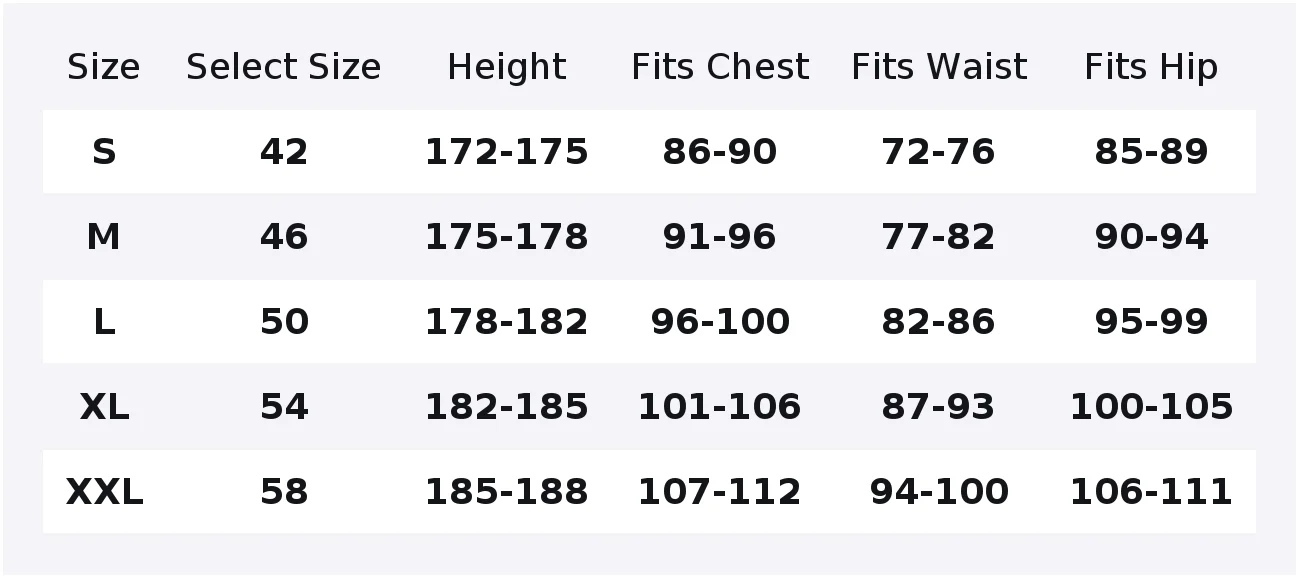Viewport: 1299px width, 578px height.
Task: Select the XXL size row label
Action: [x=104, y=492]
